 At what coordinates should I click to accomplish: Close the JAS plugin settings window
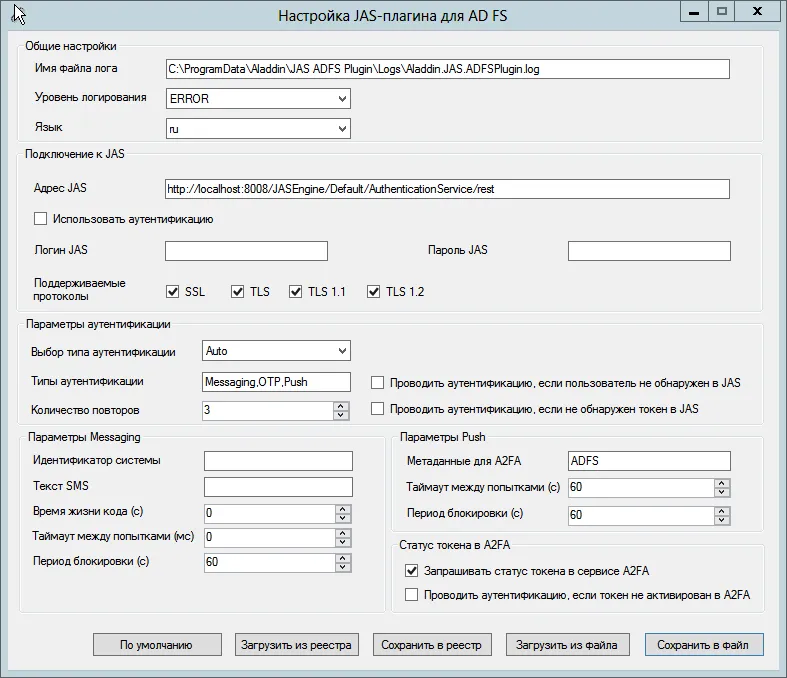click(757, 12)
